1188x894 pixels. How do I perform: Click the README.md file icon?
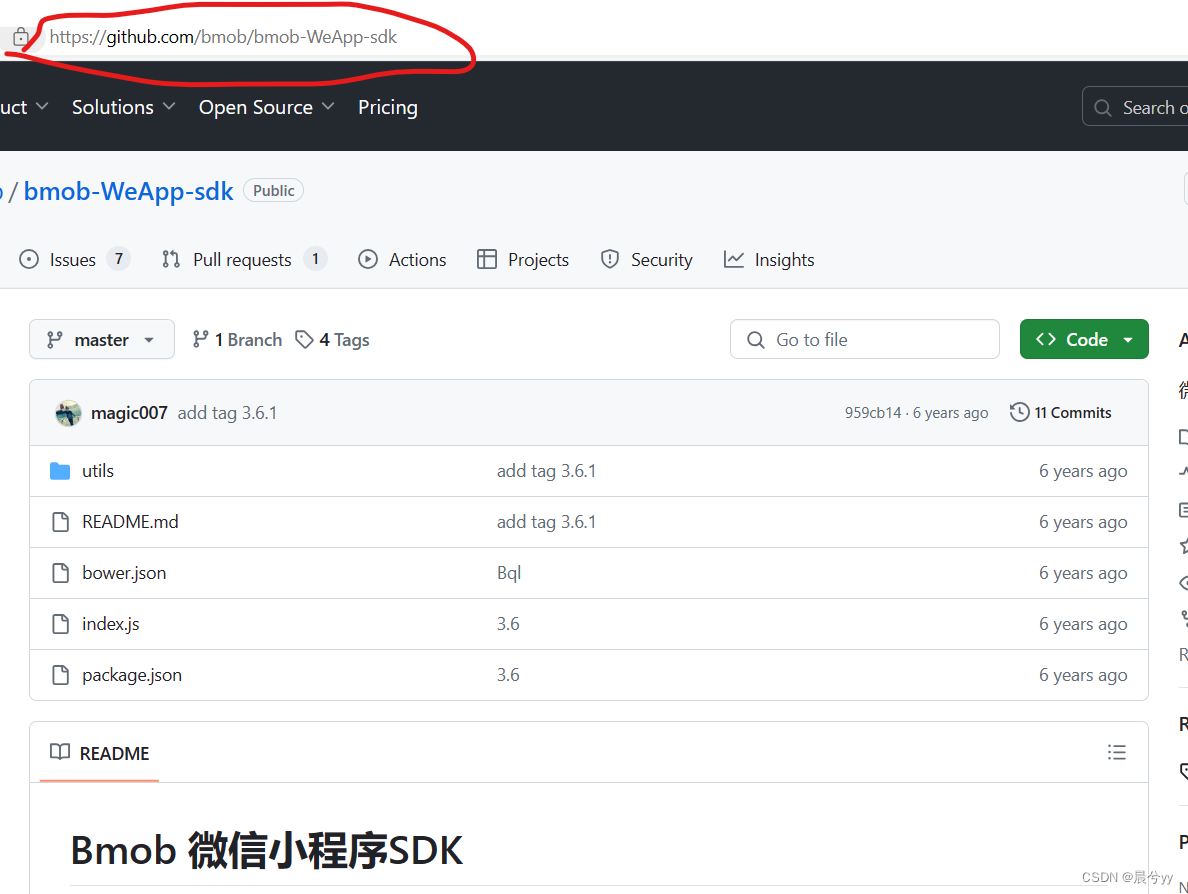point(60,522)
